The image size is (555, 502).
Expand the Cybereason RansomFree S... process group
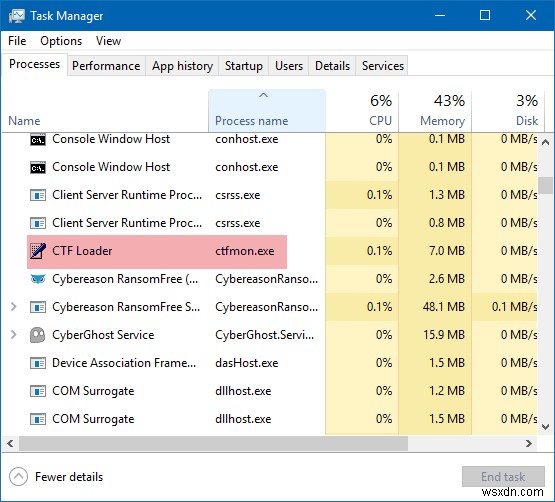pyautogui.click(x=13, y=307)
